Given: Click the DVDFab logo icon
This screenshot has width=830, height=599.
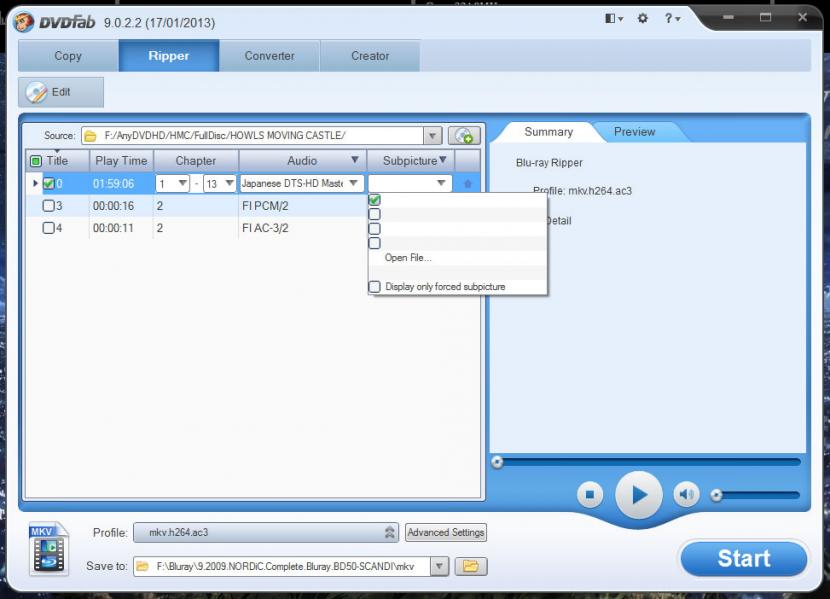Looking at the screenshot, I should [x=23, y=22].
